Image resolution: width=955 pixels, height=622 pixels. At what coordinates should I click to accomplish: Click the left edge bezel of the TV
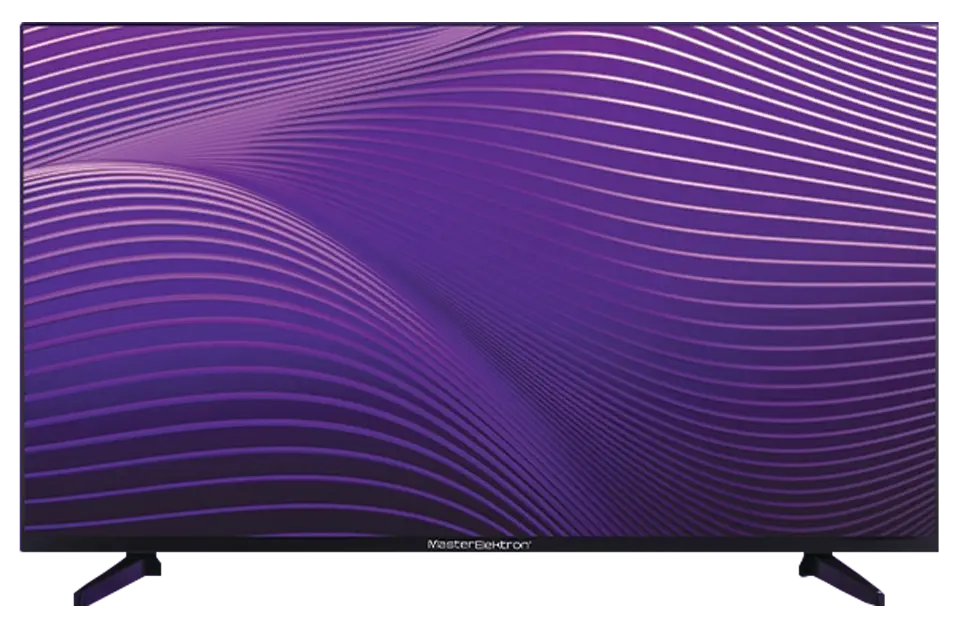click(x=19, y=280)
